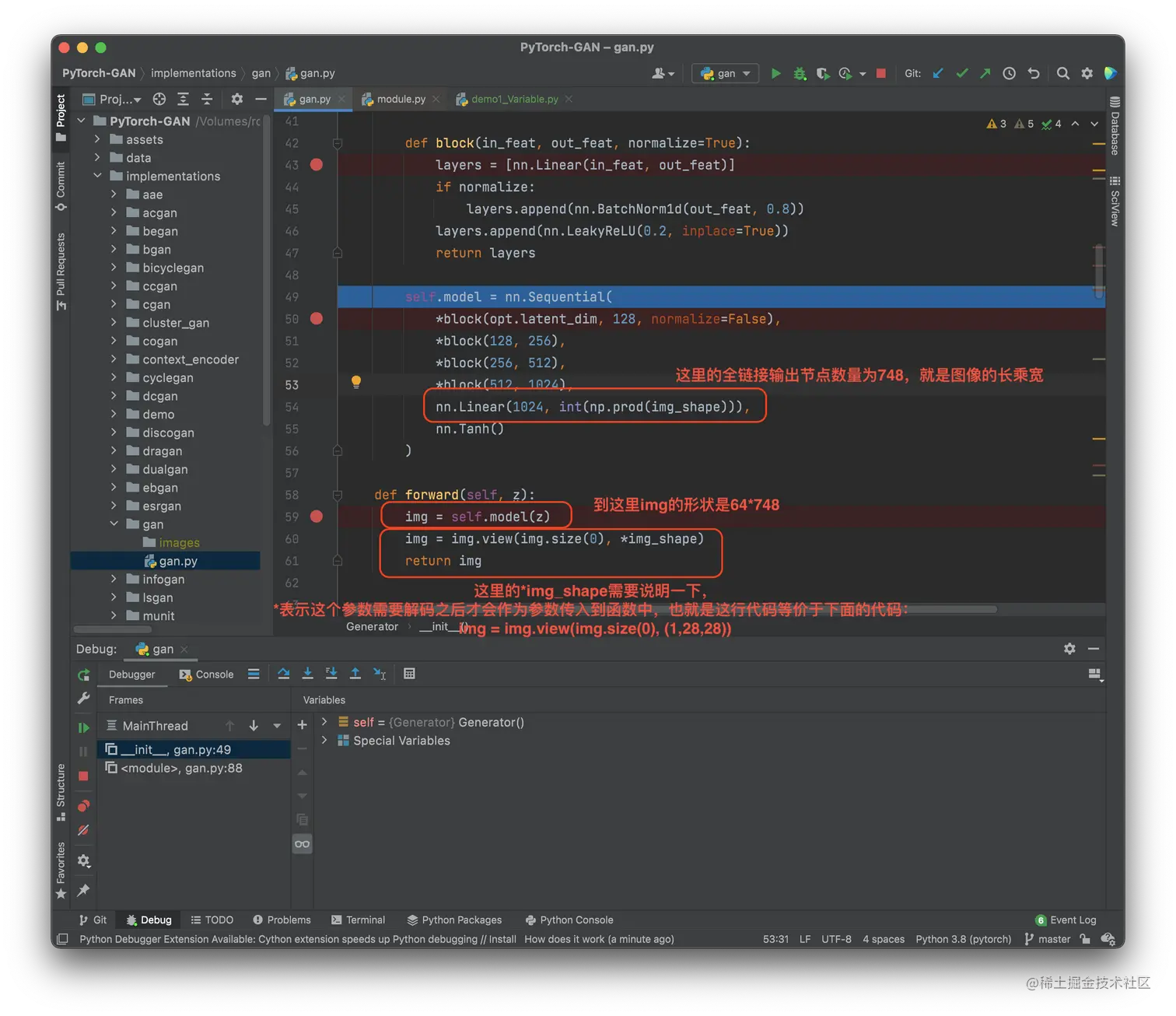Update project from Git
1176x1016 pixels.
[x=938, y=73]
